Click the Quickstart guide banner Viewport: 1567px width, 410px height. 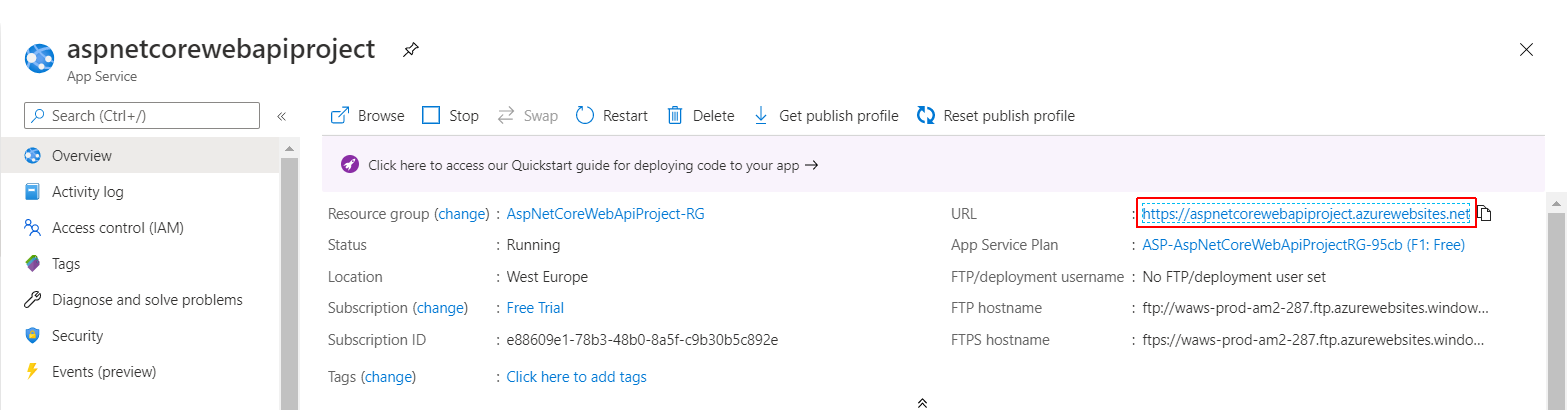point(933,165)
